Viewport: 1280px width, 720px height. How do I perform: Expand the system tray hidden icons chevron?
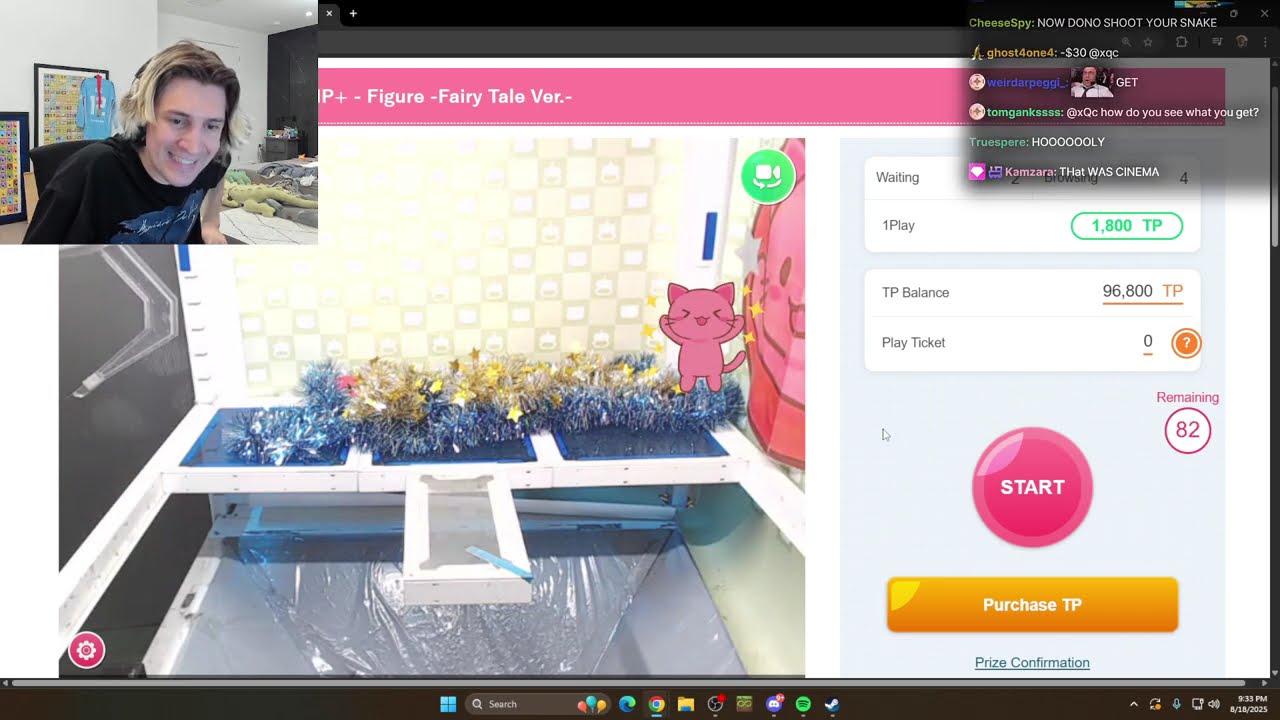pyautogui.click(x=1133, y=704)
